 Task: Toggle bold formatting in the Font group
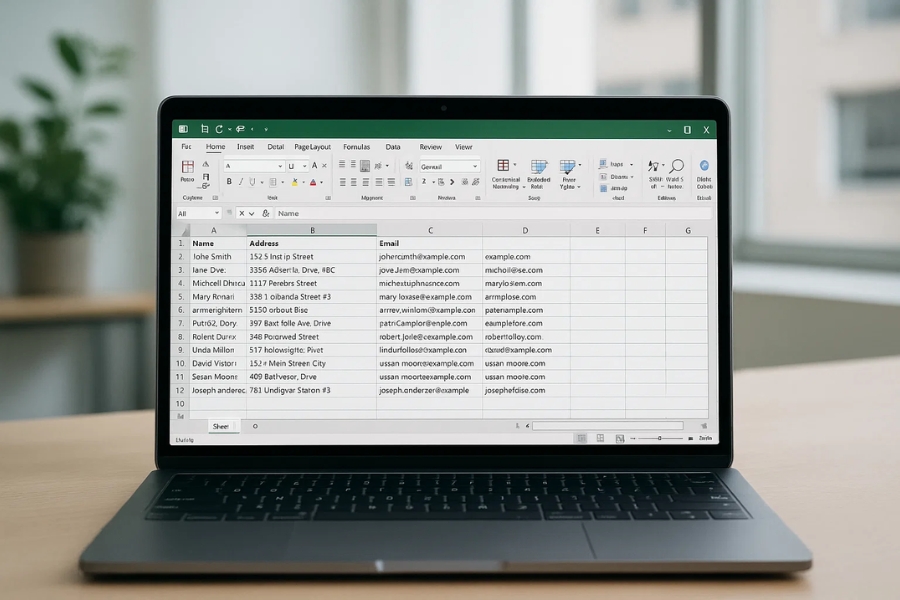point(229,181)
